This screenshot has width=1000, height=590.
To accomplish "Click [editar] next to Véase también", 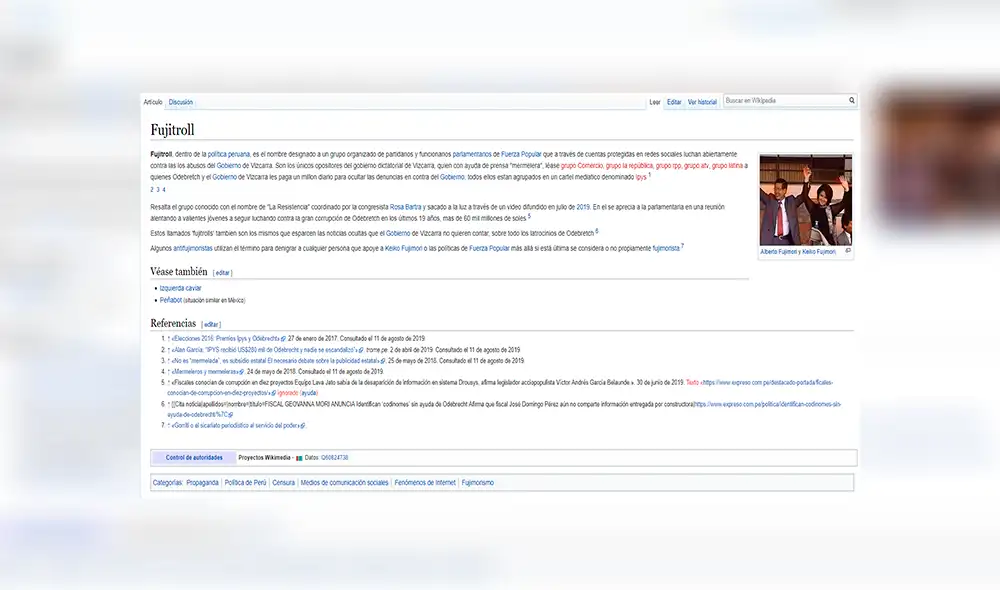I will [222, 271].
